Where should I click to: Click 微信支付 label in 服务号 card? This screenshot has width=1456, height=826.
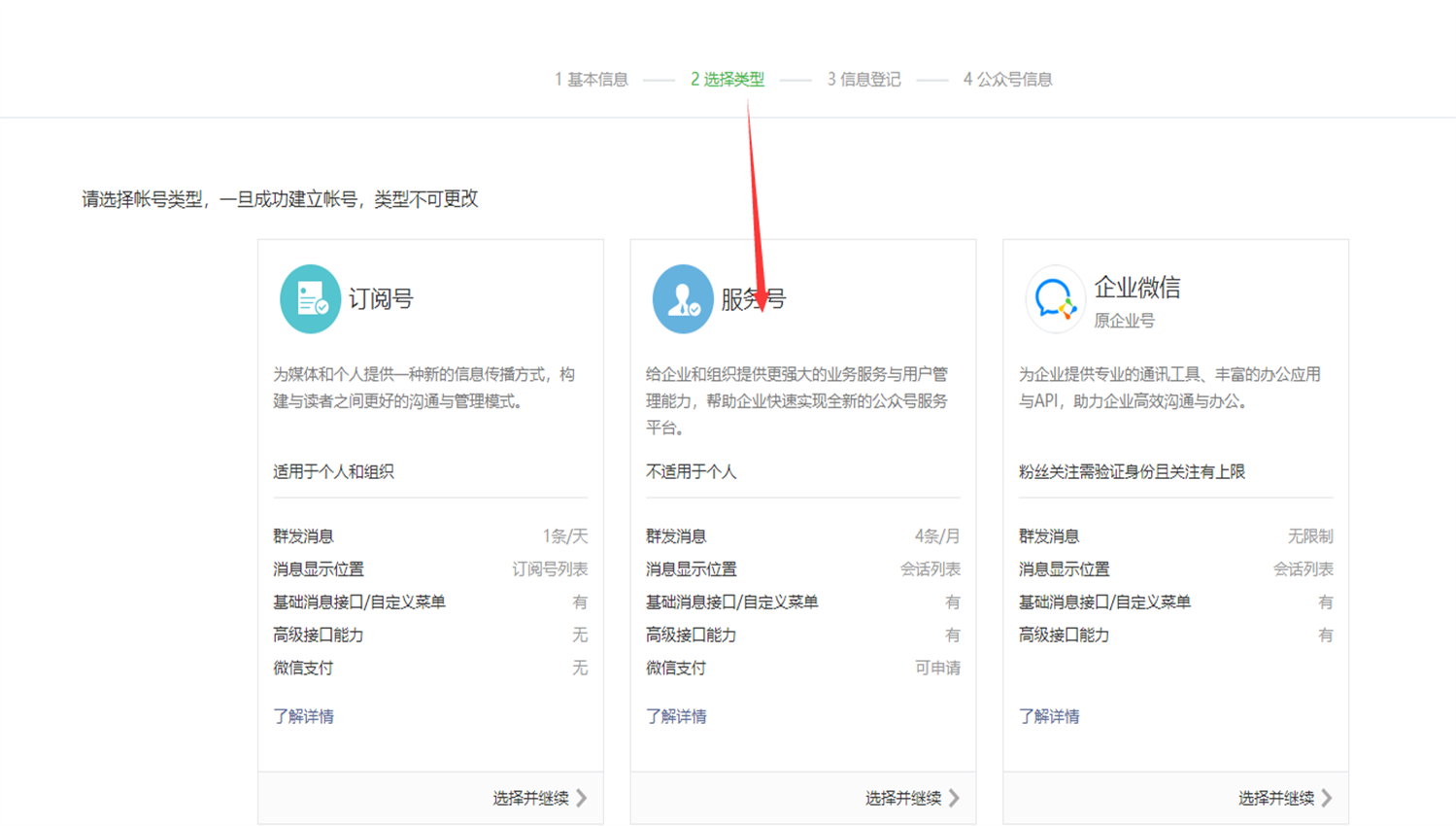pos(676,669)
